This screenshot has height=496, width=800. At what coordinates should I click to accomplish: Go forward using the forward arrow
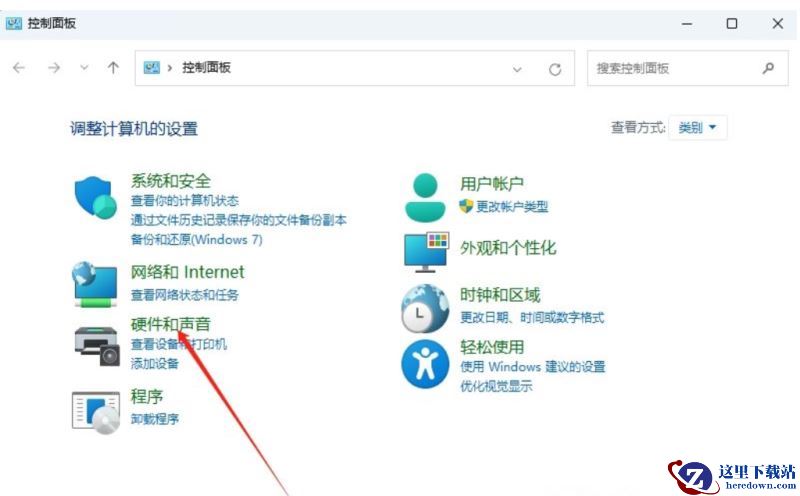[54, 68]
